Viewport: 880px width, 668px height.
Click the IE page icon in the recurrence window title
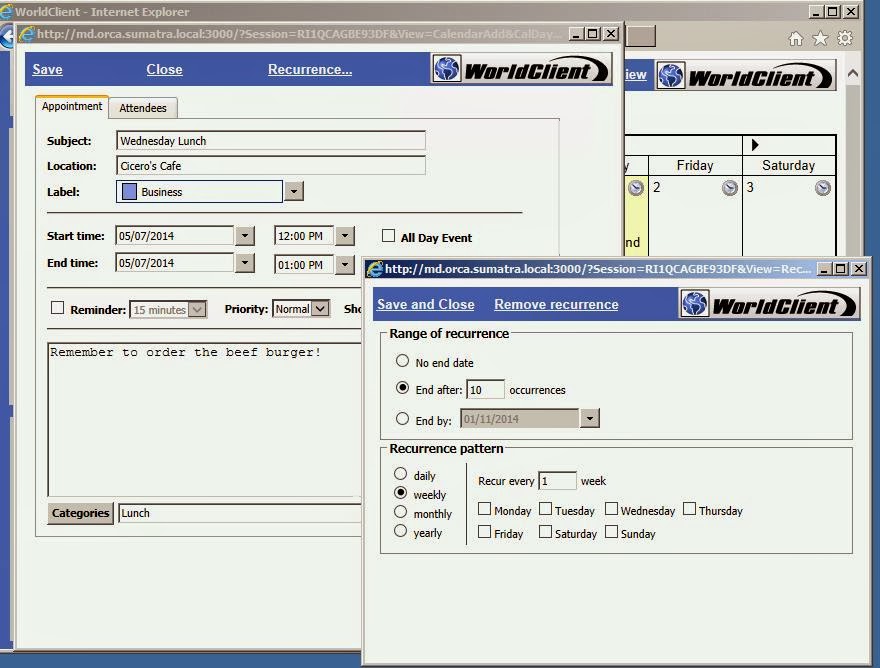coord(374,269)
